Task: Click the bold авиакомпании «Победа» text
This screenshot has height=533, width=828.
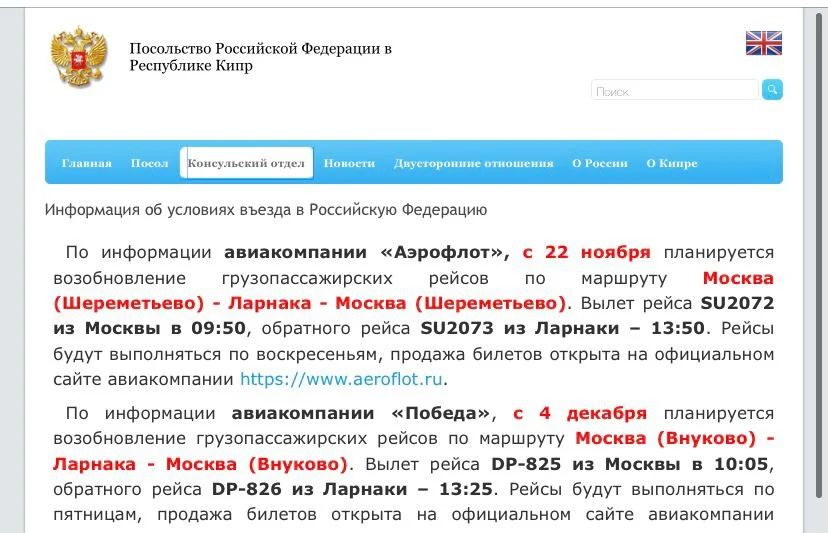Action: point(364,413)
